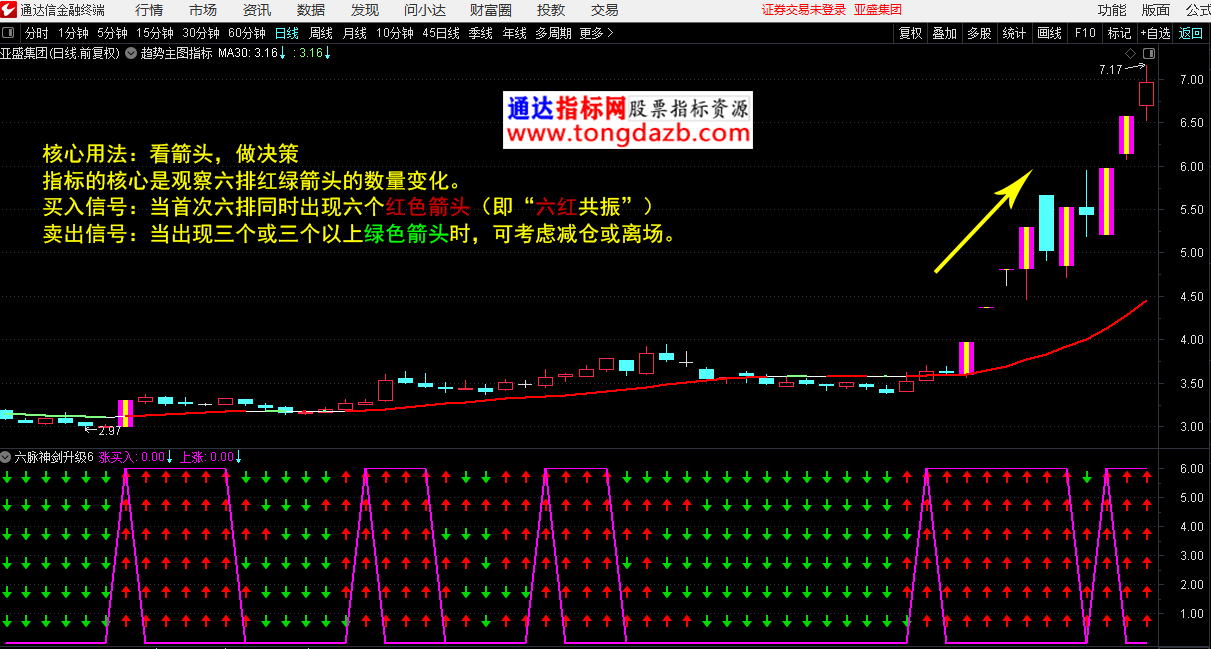The height and width of the screenshot is (649, 1211).
Task: Switch to the 5分钟 period tab
Action: [112, 33]
